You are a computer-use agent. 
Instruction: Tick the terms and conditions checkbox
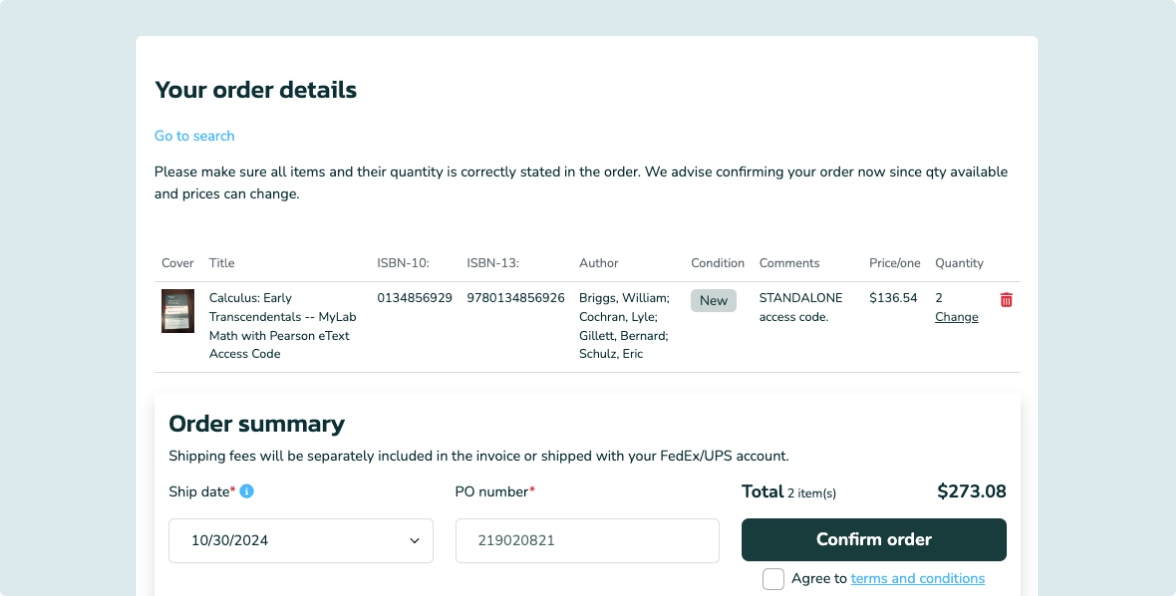click(x=773, y=579)
